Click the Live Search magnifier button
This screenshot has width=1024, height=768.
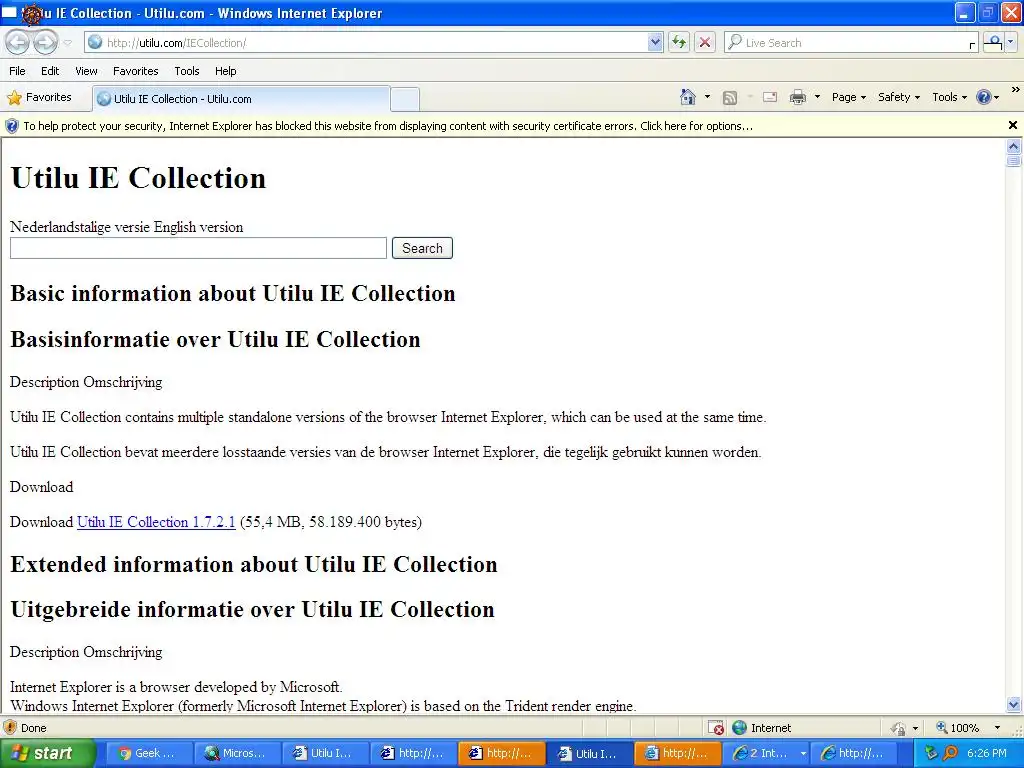(993, 43)
